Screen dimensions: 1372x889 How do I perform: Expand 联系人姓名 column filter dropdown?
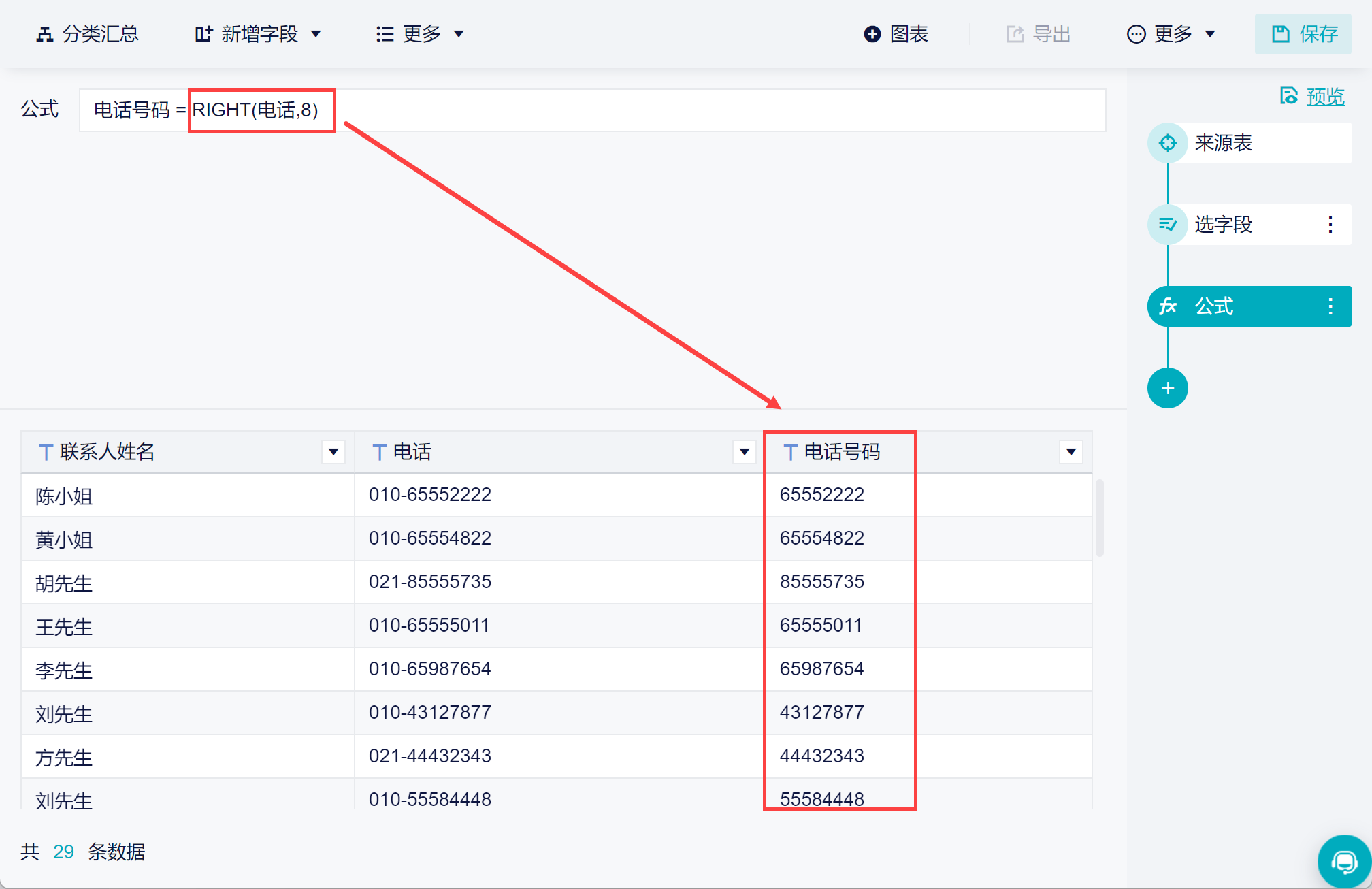pos(333,451)
